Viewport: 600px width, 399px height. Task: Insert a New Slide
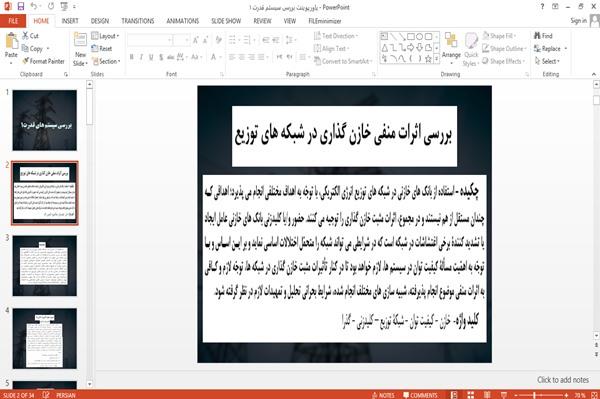(x=80, y=50)
